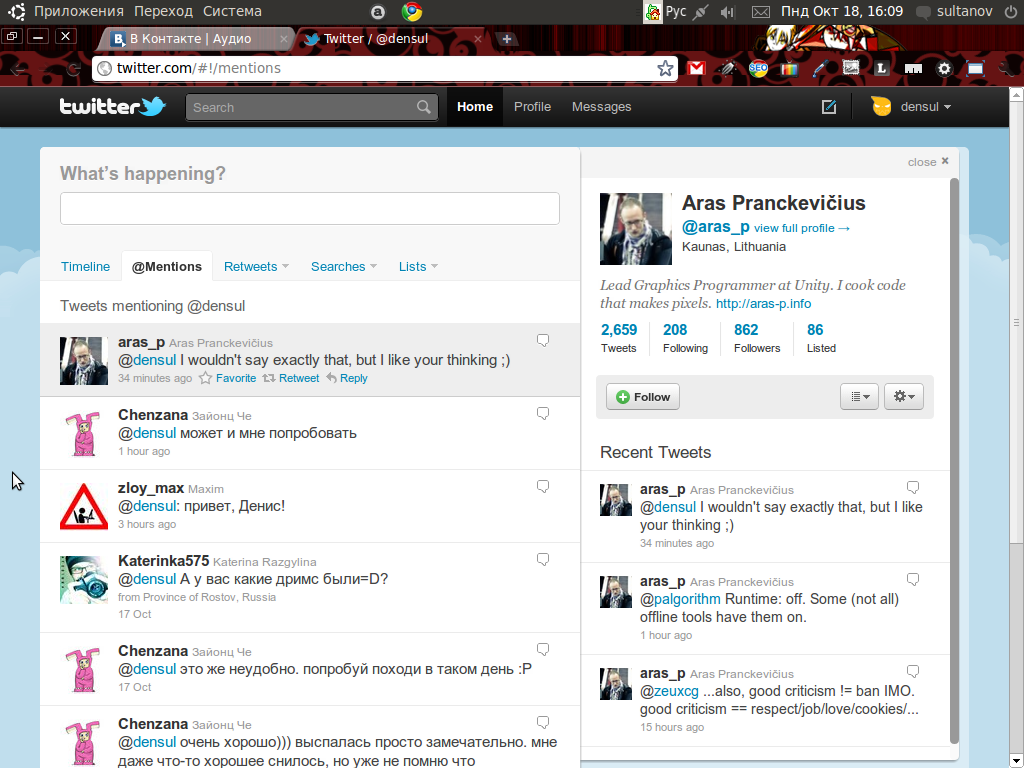Screen dimensions: 1024x768
Task: Follow Aras Pranckevičius
Action: tap(643, 396)
